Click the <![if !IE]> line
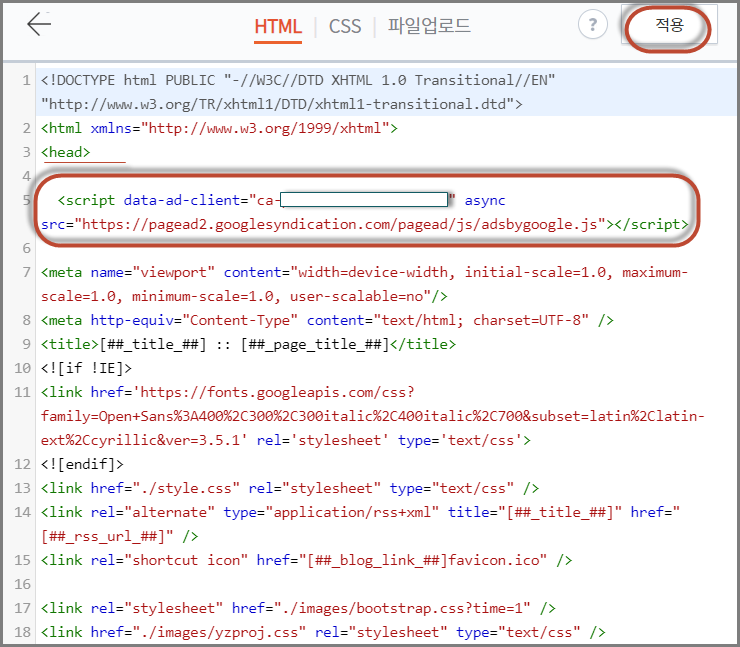The height and width of the screenshot is (647, 740). tap(86, 369)
